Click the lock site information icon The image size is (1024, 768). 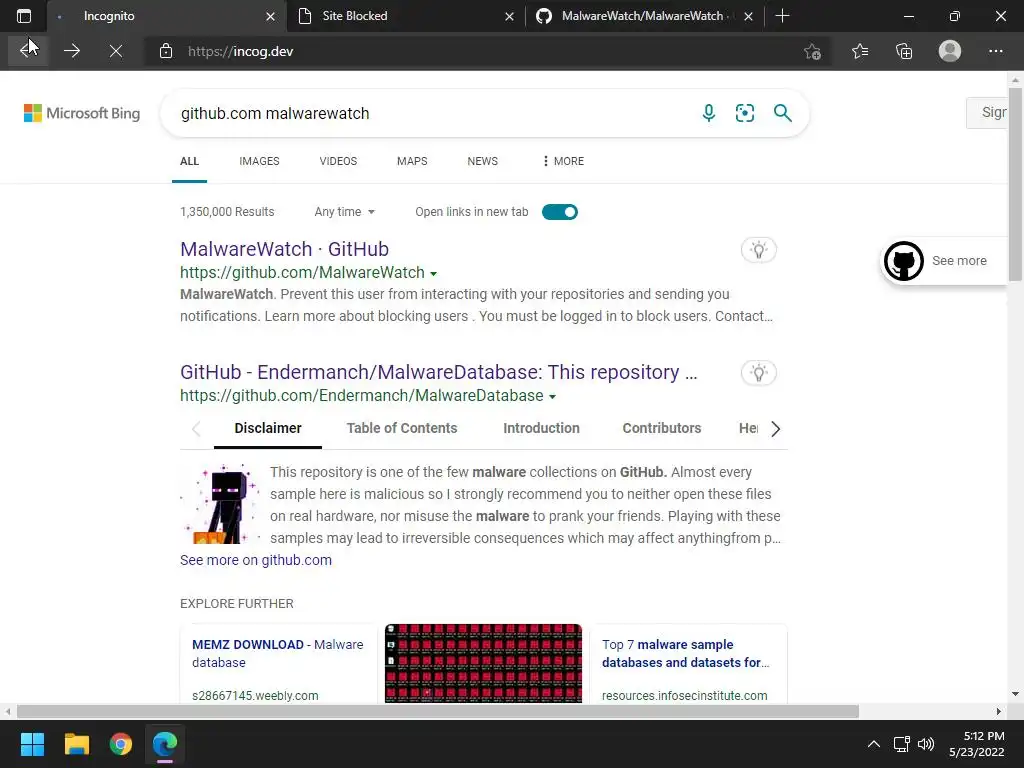(x=166, y=51)
